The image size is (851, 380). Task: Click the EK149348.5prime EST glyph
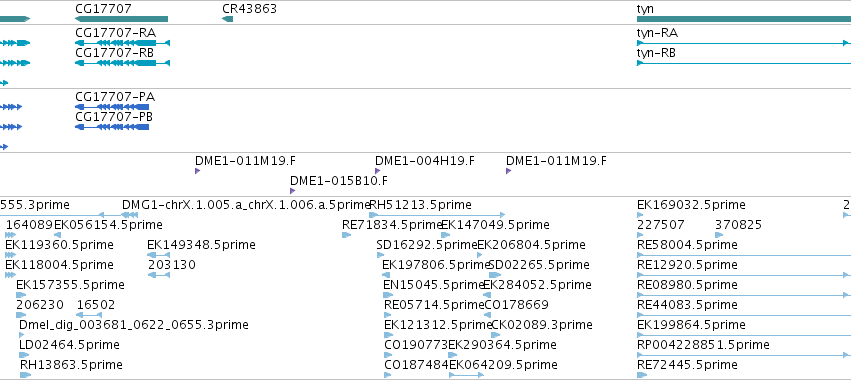pos(158,255)
